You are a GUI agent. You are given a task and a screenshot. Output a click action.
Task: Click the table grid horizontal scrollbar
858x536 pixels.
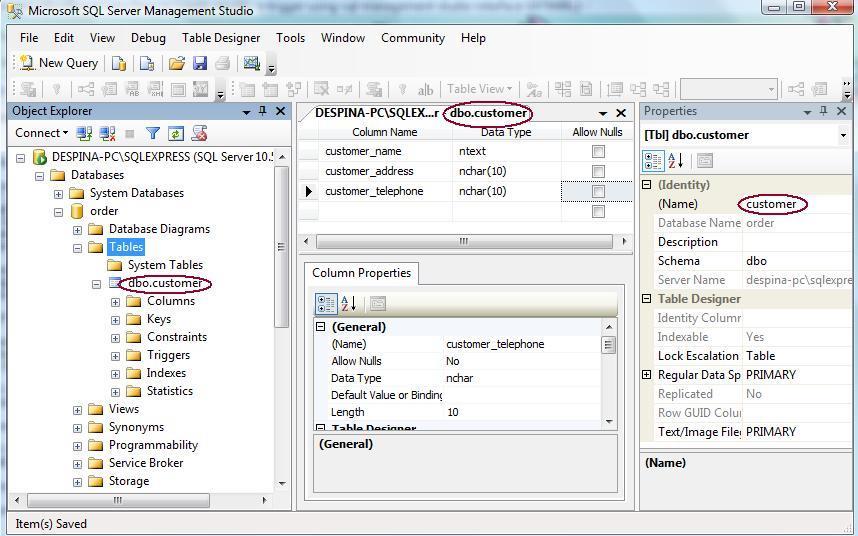tap(464, 241)
